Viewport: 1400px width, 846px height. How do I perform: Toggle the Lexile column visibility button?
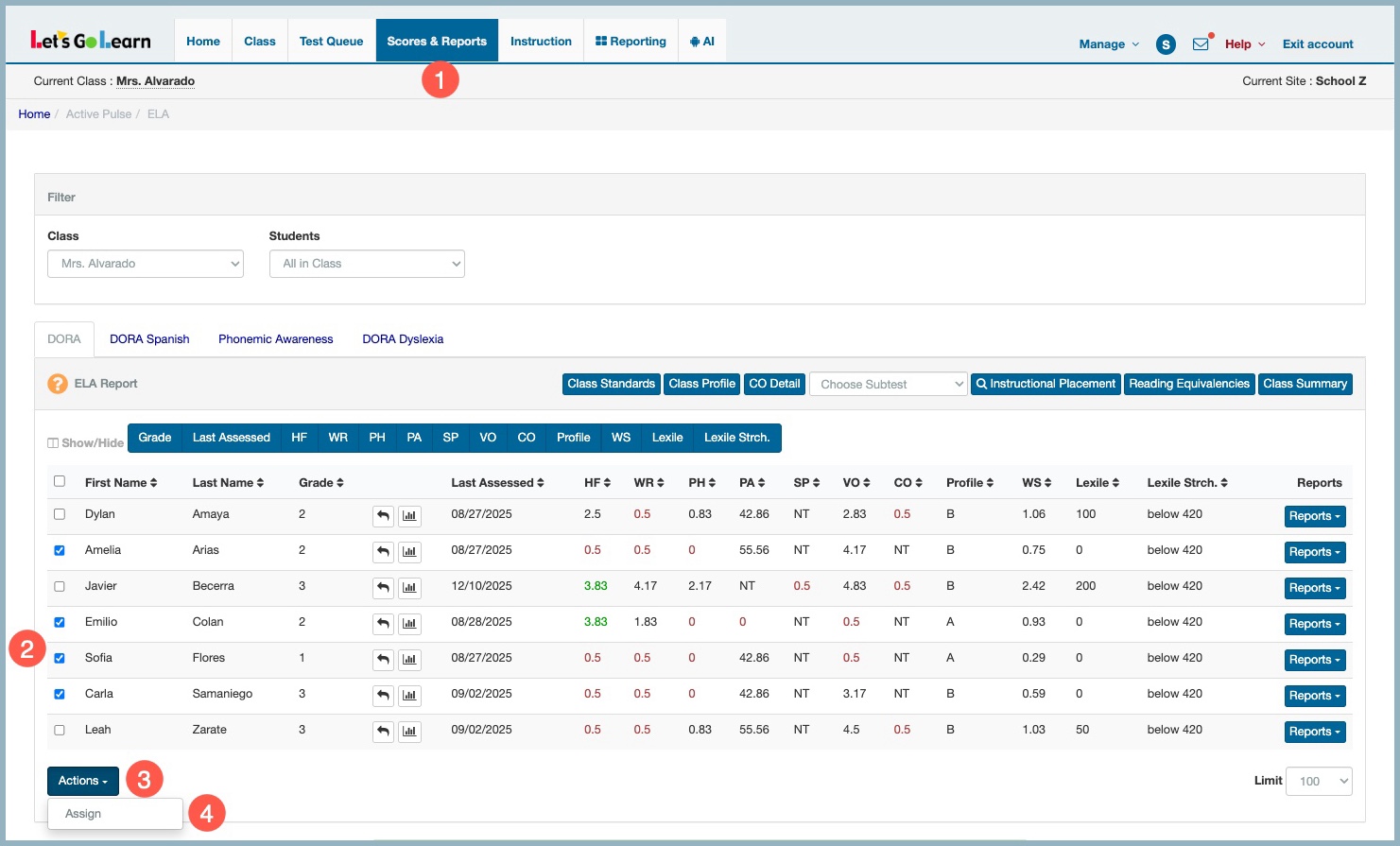pyautogui.click(x=666, y=438)
